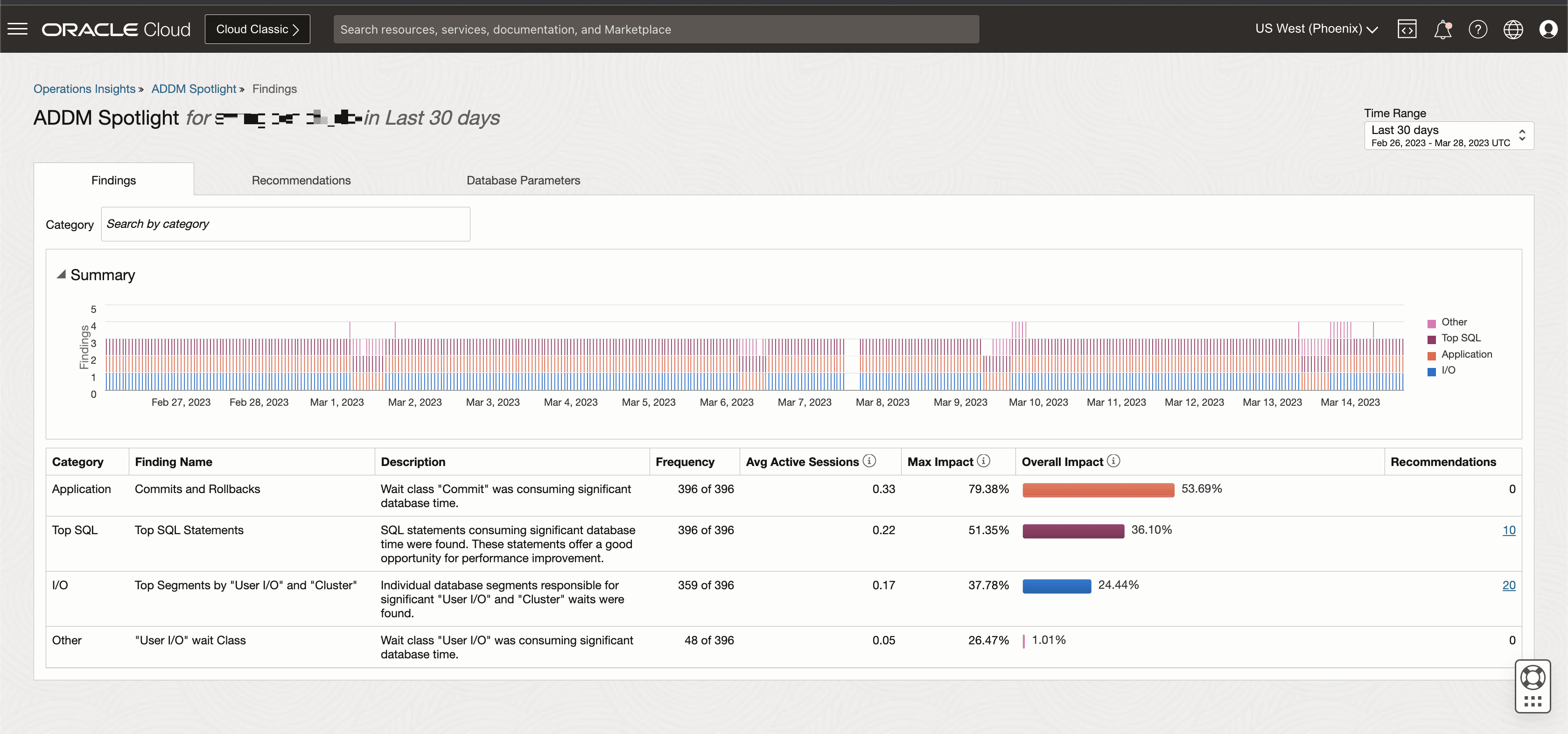Switch to the Recommendations tab

click(301, 180)
